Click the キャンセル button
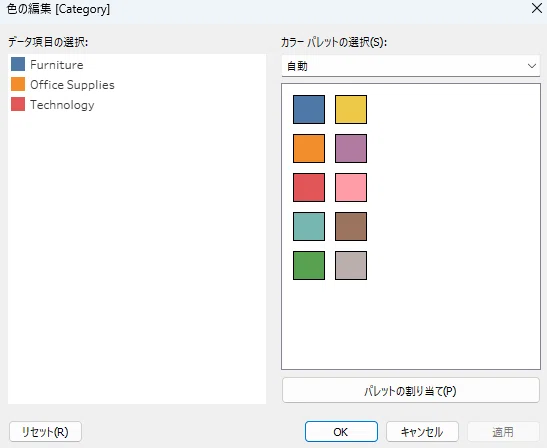This screenshot has width=547, height=448. [x=422, y=432]
